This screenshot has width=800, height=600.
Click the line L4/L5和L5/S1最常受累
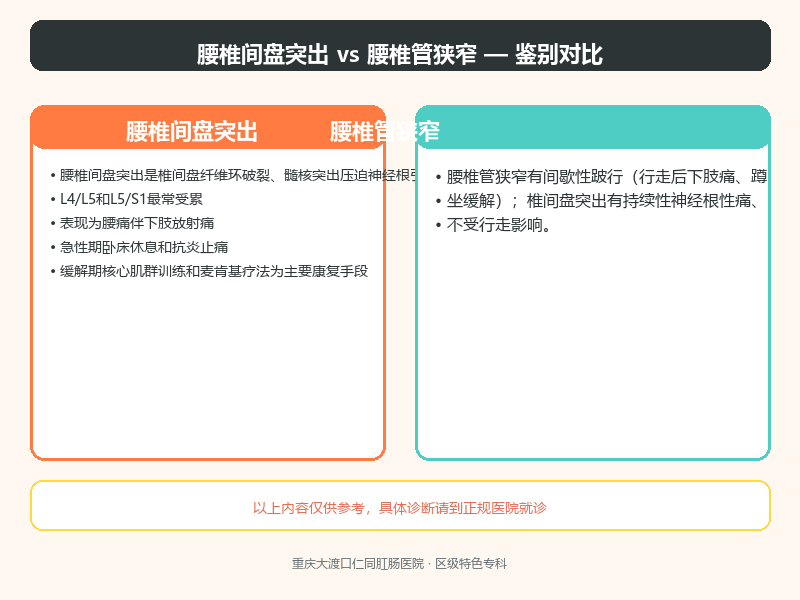pos(127,199)
